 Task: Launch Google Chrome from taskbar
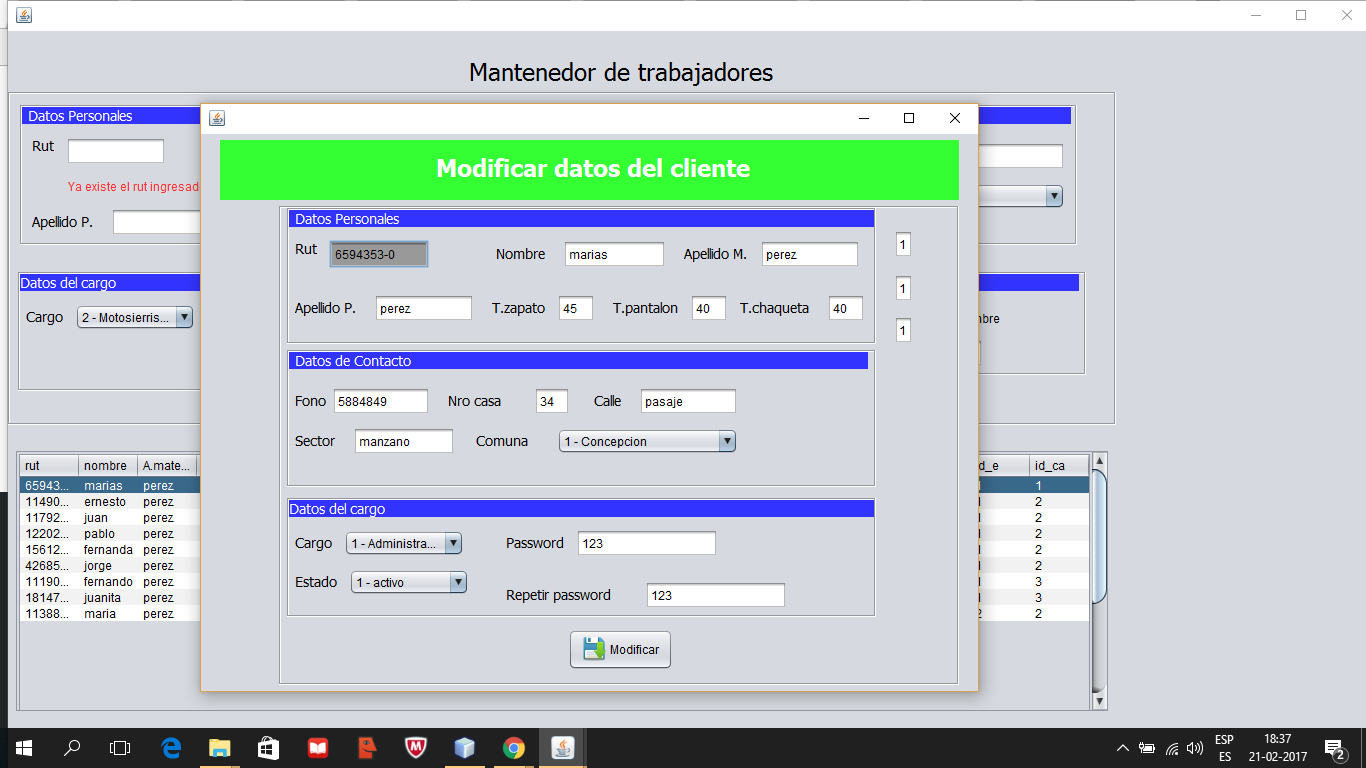point(514,747)
